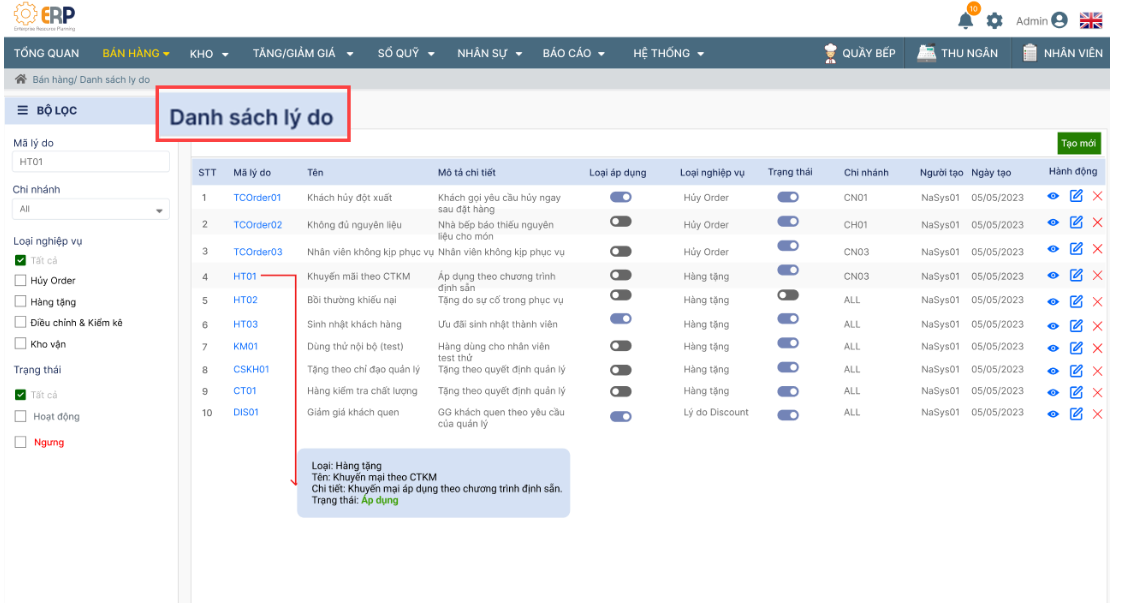Viewport: 1128px width, 615px height.
Task: Expand the Báo Cáo dropdown menu
Action: tap(574, 53)
